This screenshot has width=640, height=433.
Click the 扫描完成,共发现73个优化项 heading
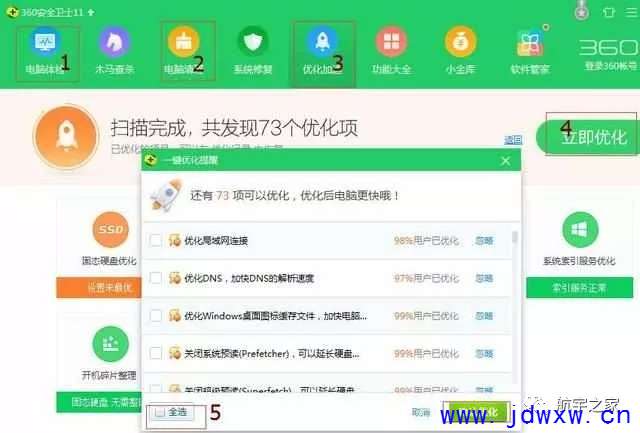click(x=234, y=128)
